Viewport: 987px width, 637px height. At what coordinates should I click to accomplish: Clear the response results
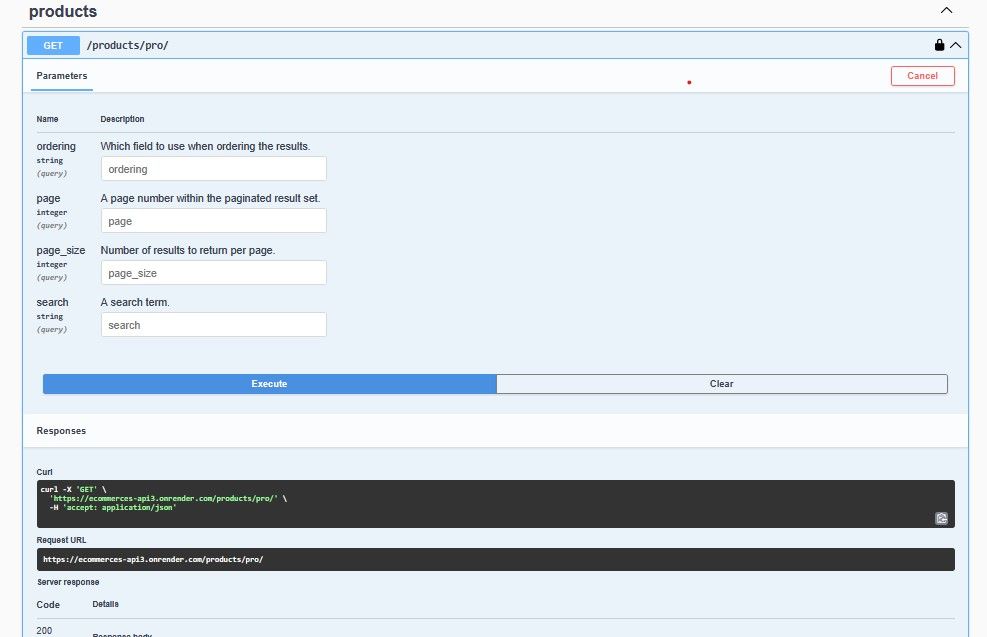point(721,384)
